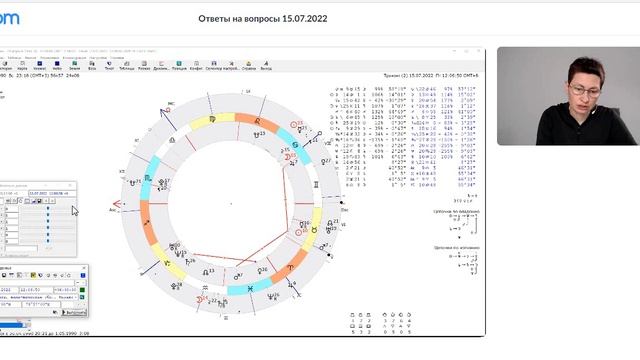Click the teal icon beside the place field
640x360 pixels.
point(82,297)
